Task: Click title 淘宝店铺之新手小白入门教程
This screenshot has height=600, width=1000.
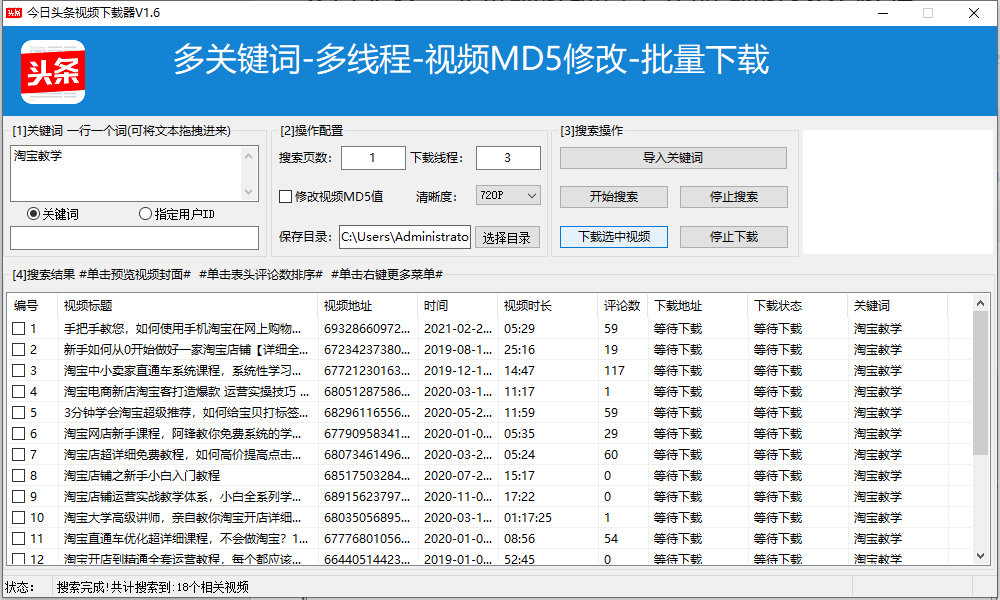Action: tap(142, 476)
